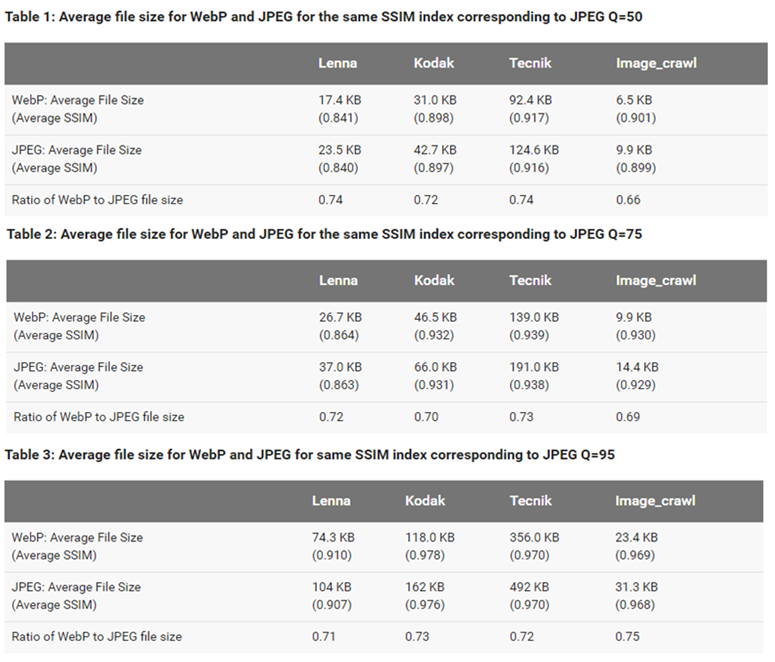Select the 492 KB JPEG Tecnik cell

[x=529, y=587]
